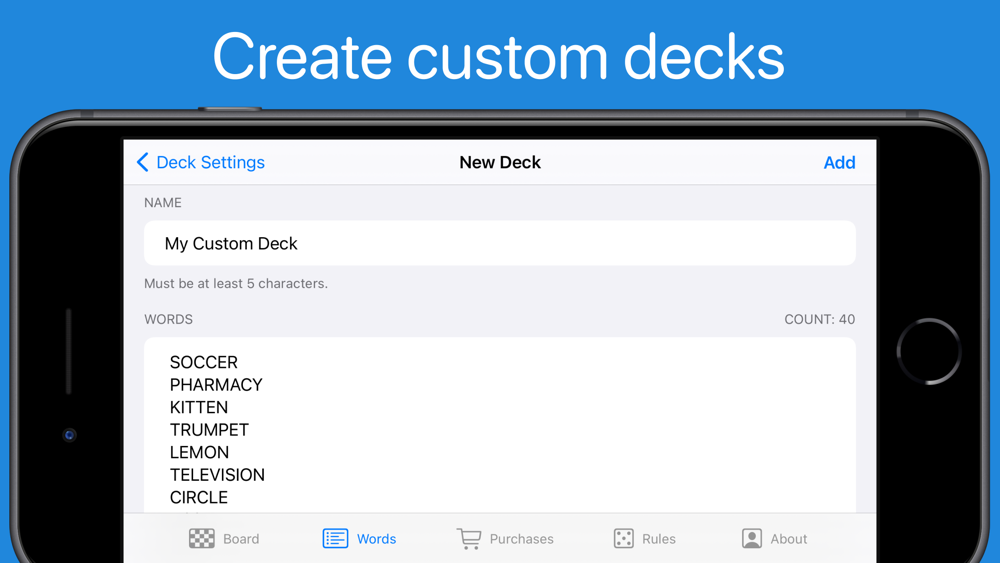Image resolution: width=1000 pixels, height=563 pixels.
Task: Click the My Custom Deck name field
Action: click(x=500, y=243)
